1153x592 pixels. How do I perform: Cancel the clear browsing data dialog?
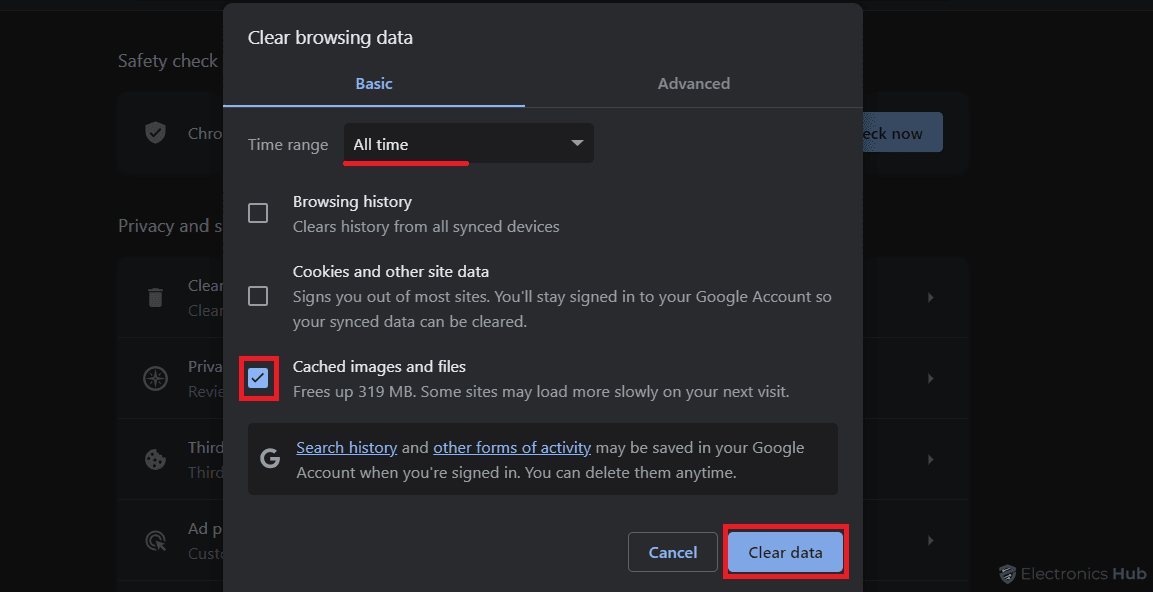click(x=673, y=552)
